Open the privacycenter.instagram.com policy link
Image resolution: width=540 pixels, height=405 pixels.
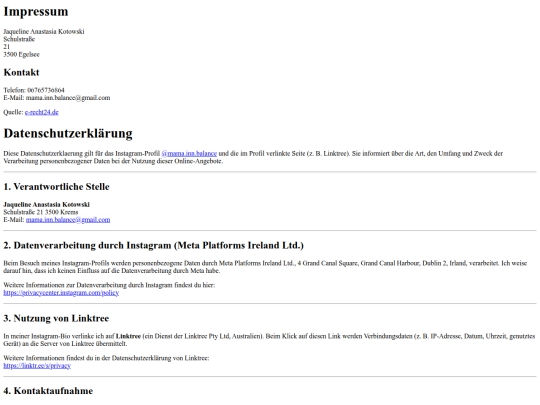61,293
